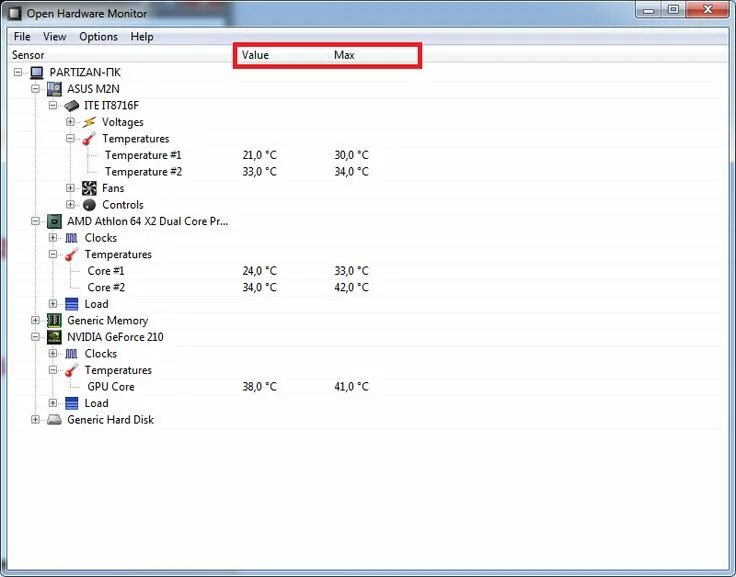736x577 pixels.
Task: Close the Open Hardware Monitor window
Action: coord(708,10)
